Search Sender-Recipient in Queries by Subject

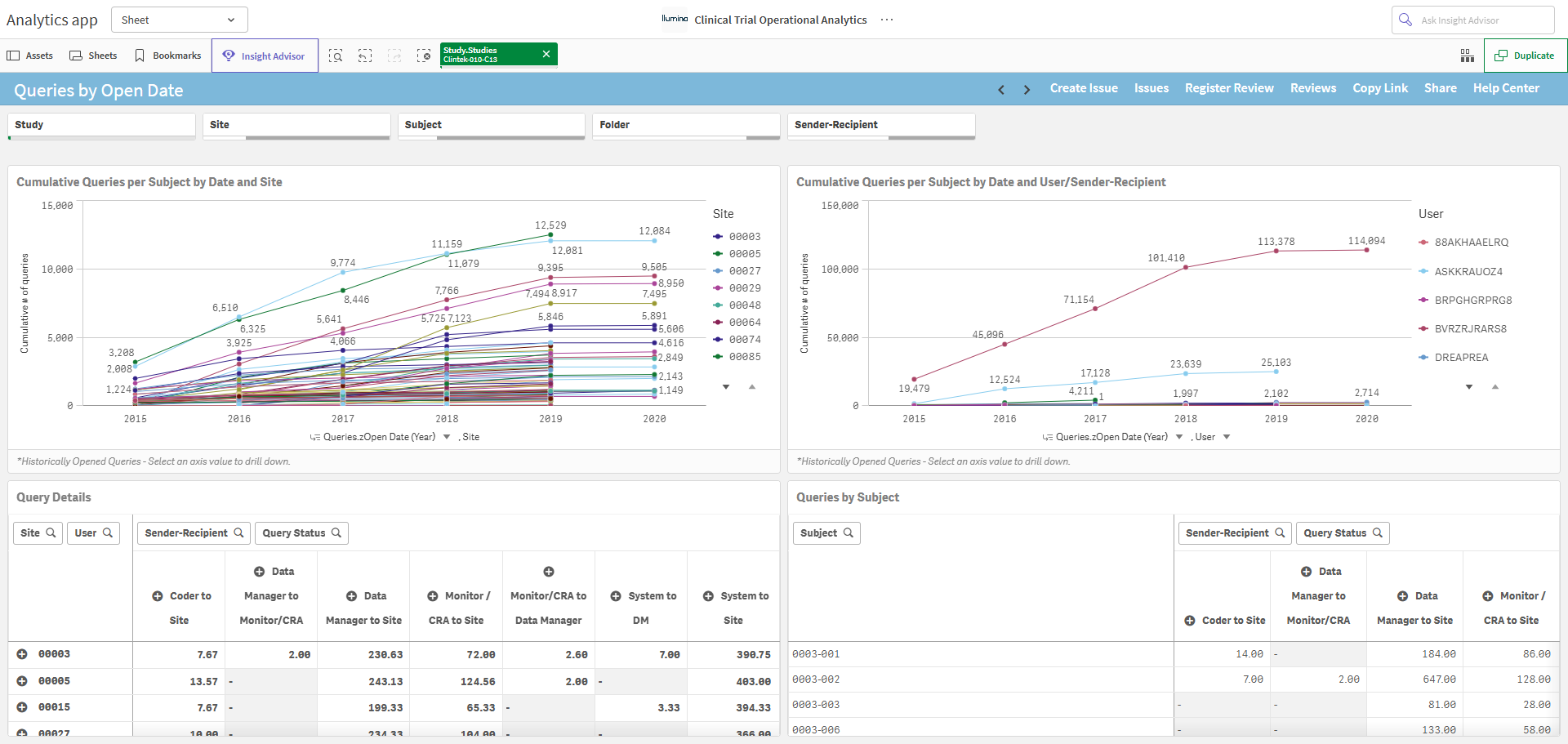tap(1235, 533)
